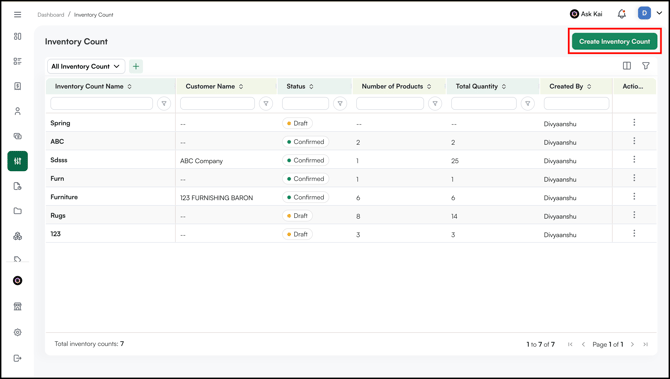This screenshot has height=379, width=670.
Task: Open the table filter funnel icon
Action: [646, 66]
